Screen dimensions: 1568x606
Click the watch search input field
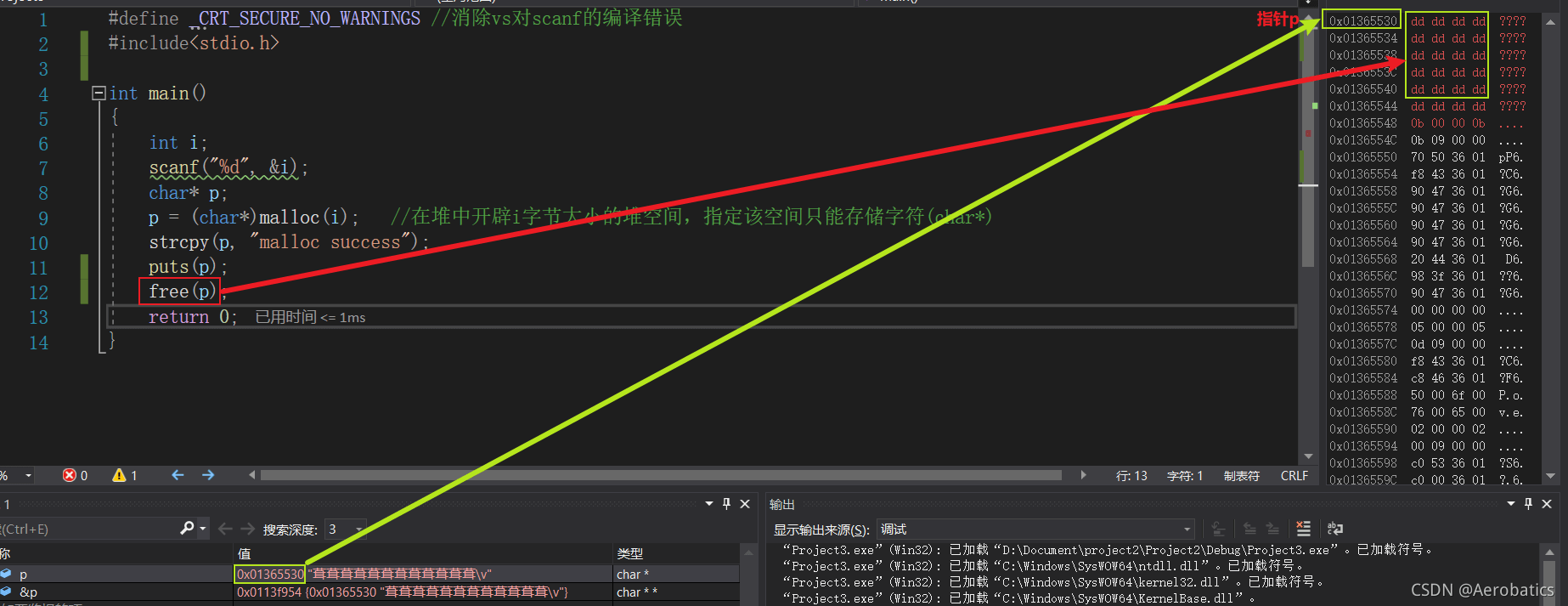coord(89,529)
